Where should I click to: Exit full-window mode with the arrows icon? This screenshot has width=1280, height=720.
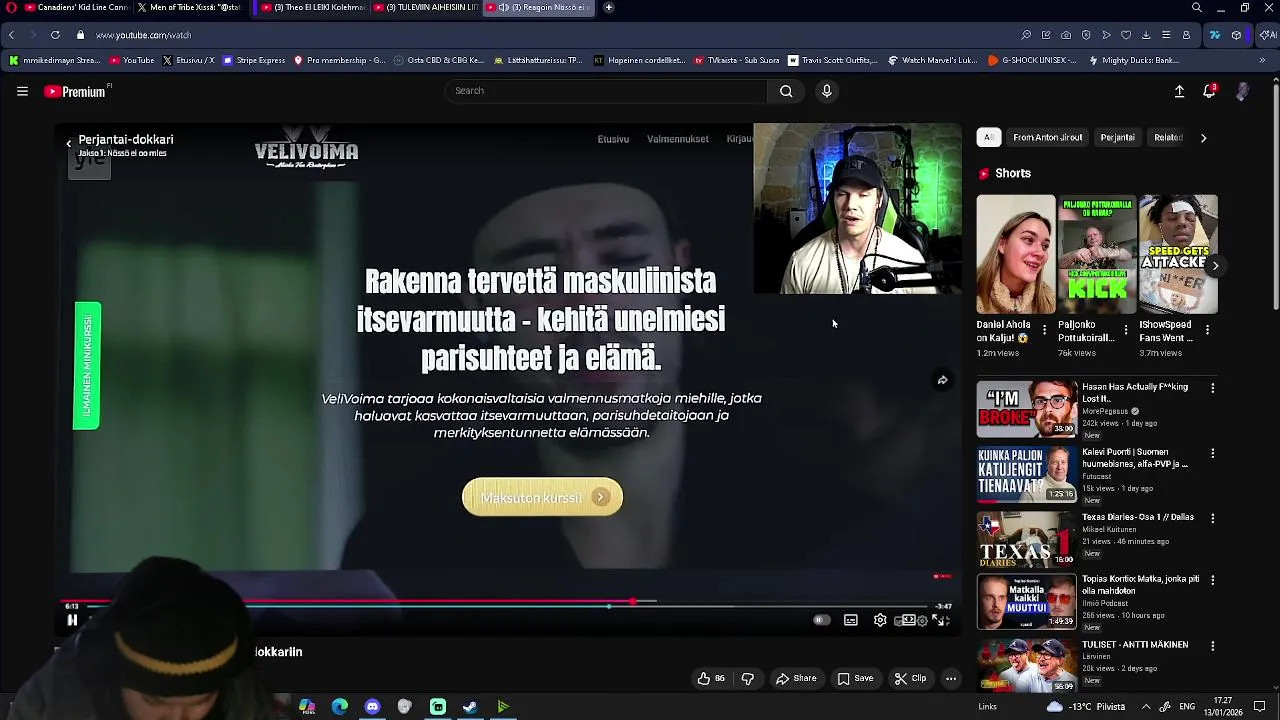939,620
